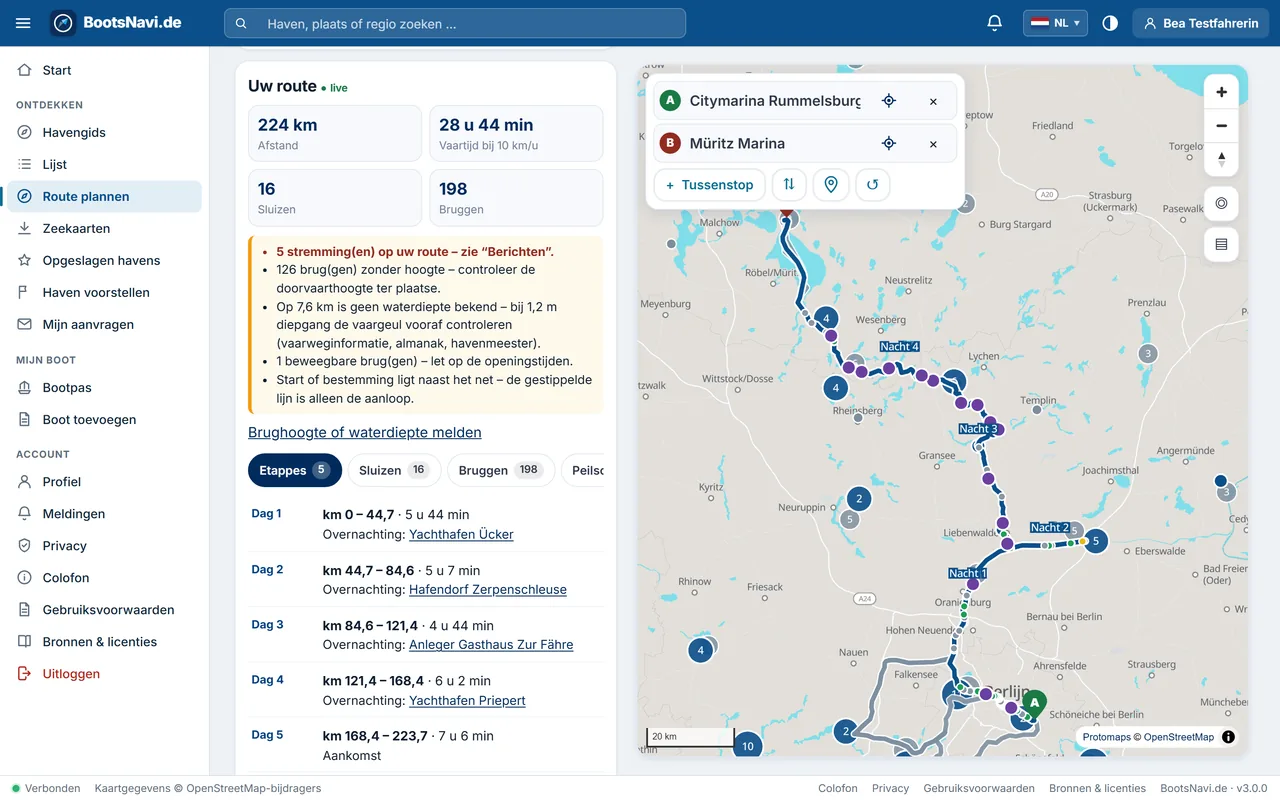Locate Citymarina Rummelsburg using its crosshair icon
Screen dimensions: 1280x800
(x=889, y=101)
